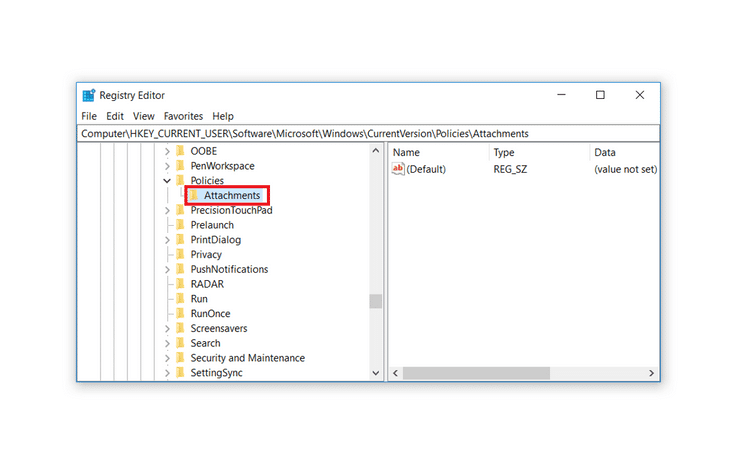Click the Privacy folder icon

[180, 255]
